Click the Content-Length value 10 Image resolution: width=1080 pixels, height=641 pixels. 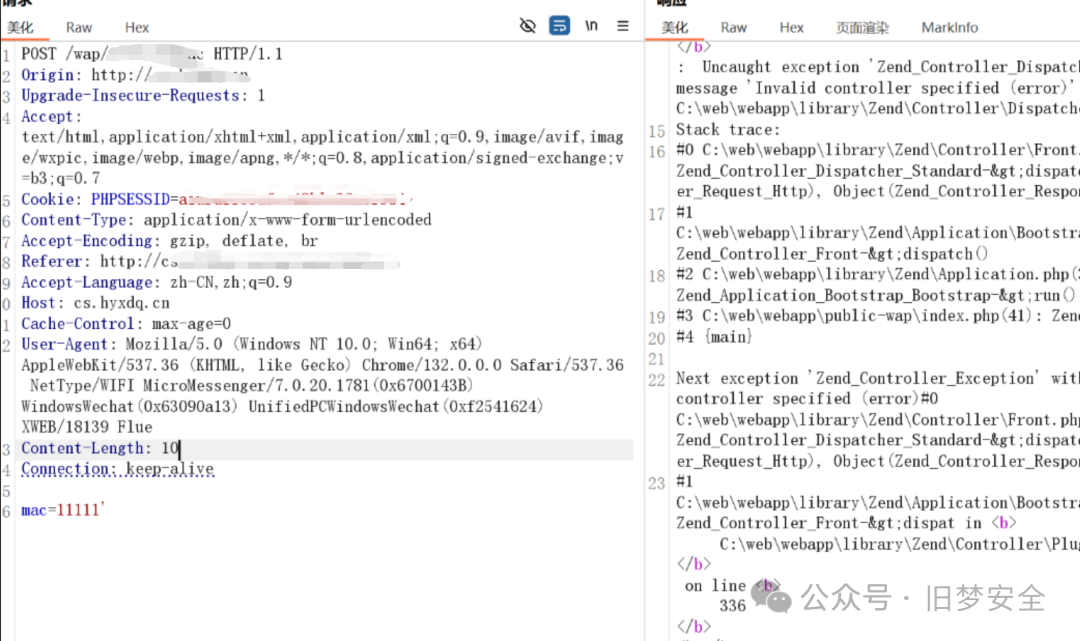(170, 448)
